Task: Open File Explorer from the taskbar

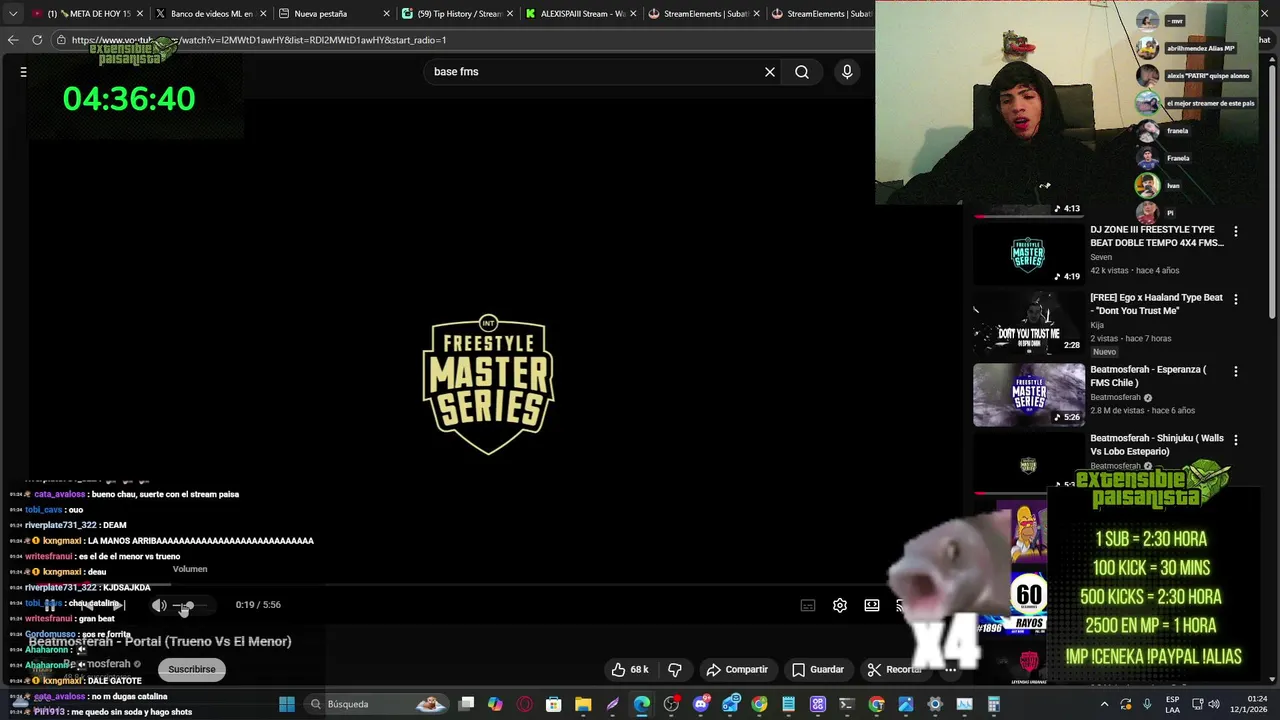Action: [x=583, y=704]
